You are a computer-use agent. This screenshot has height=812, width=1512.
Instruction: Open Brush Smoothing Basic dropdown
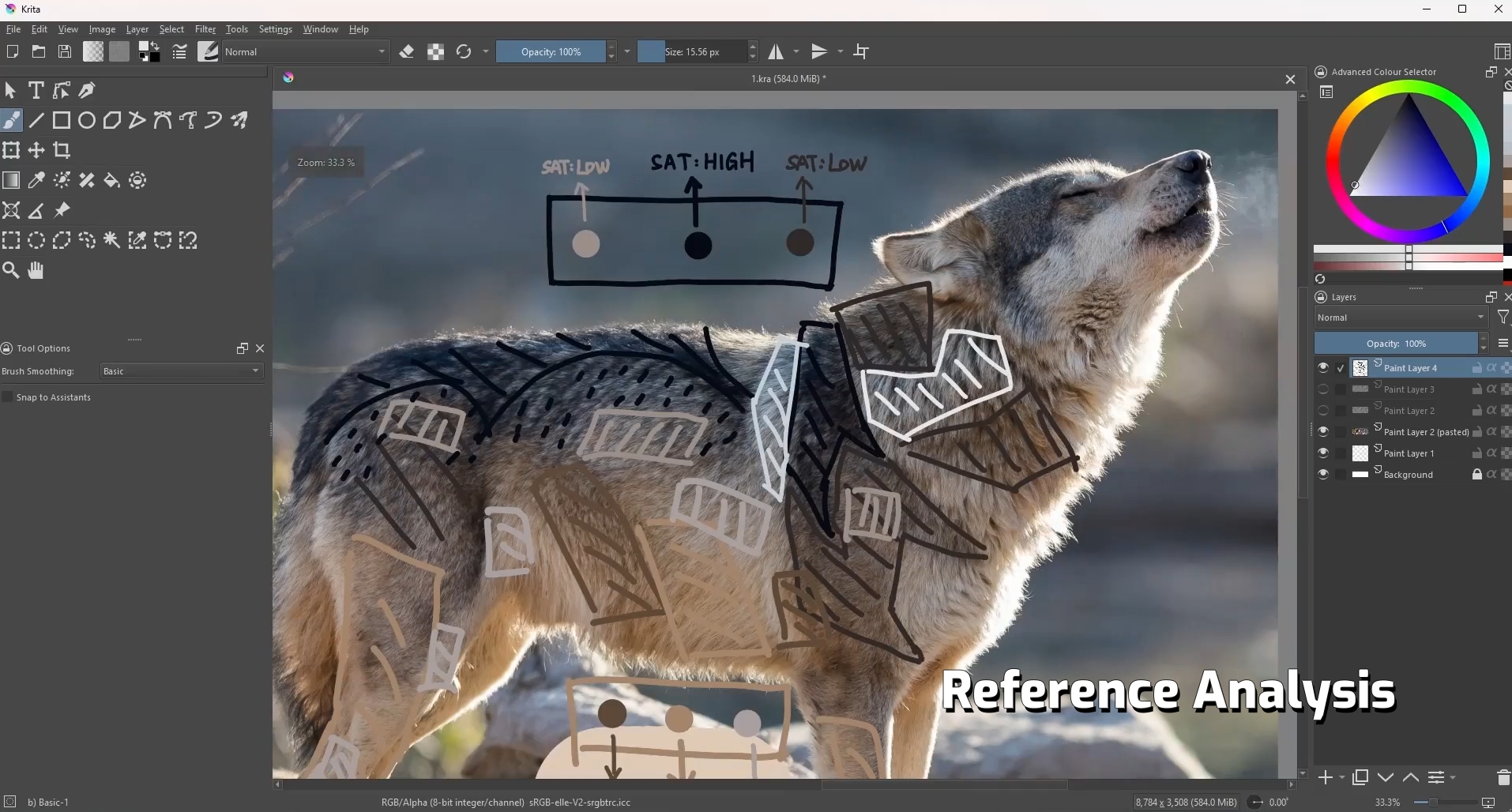181,371
